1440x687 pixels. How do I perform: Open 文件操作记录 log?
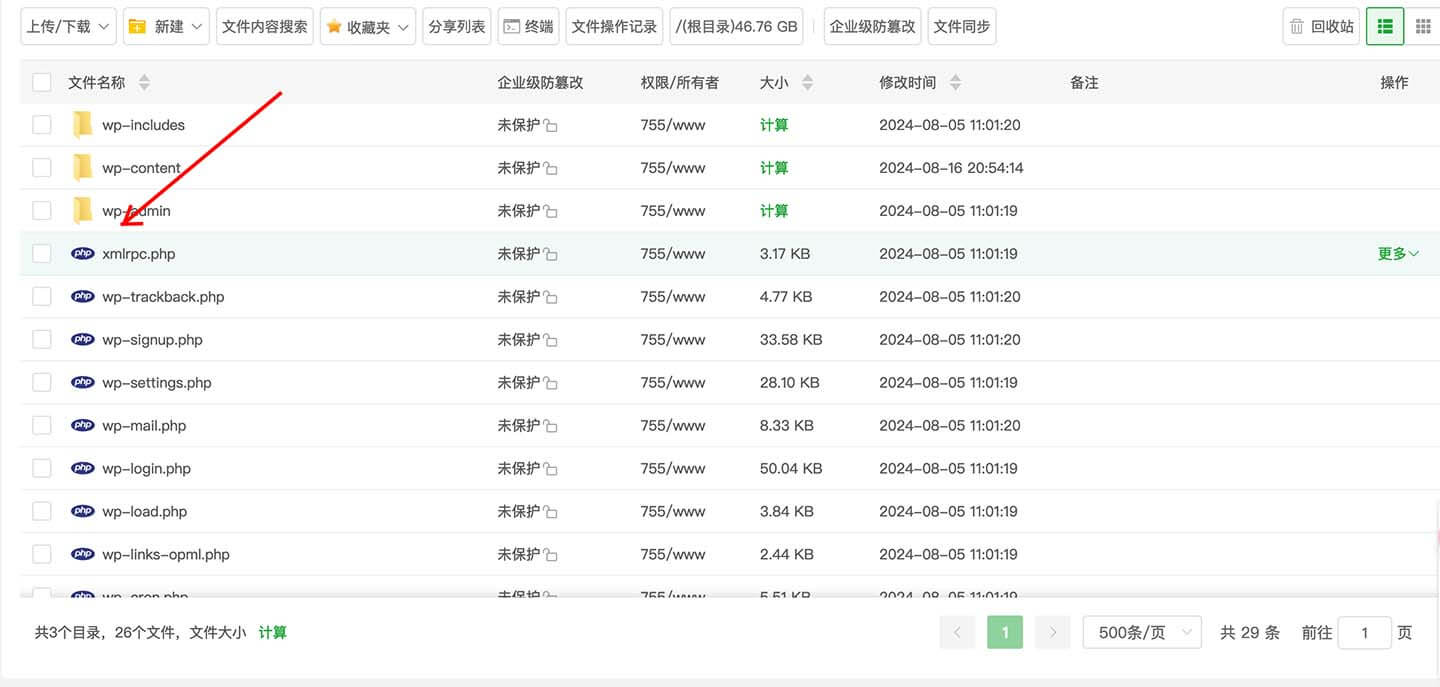pos(614,27)
